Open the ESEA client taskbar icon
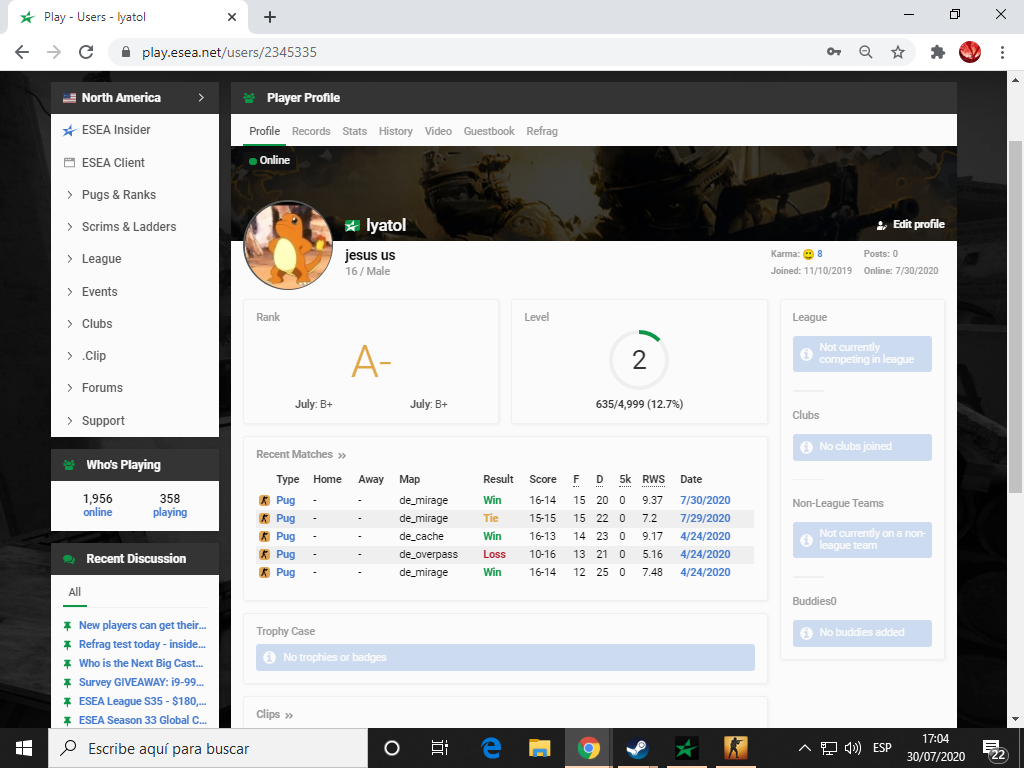 coord(686,748)
